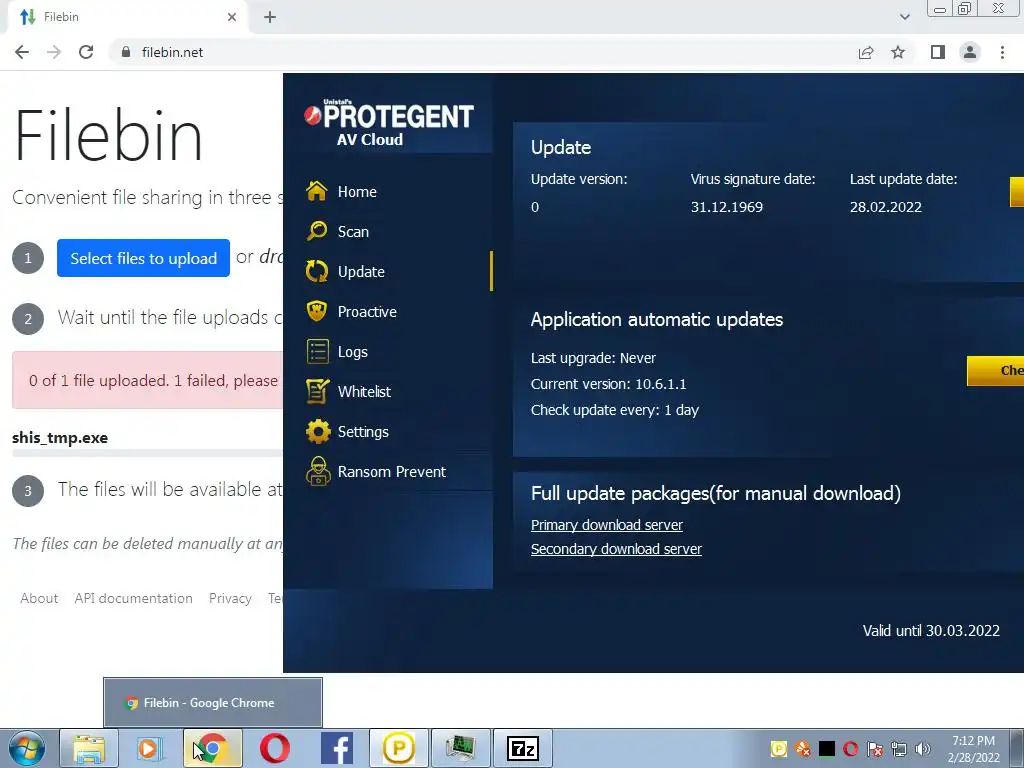This screenshot has width=1024, height=768.
Task: Open Action Center flag tray icon
Action: point(874,748)
